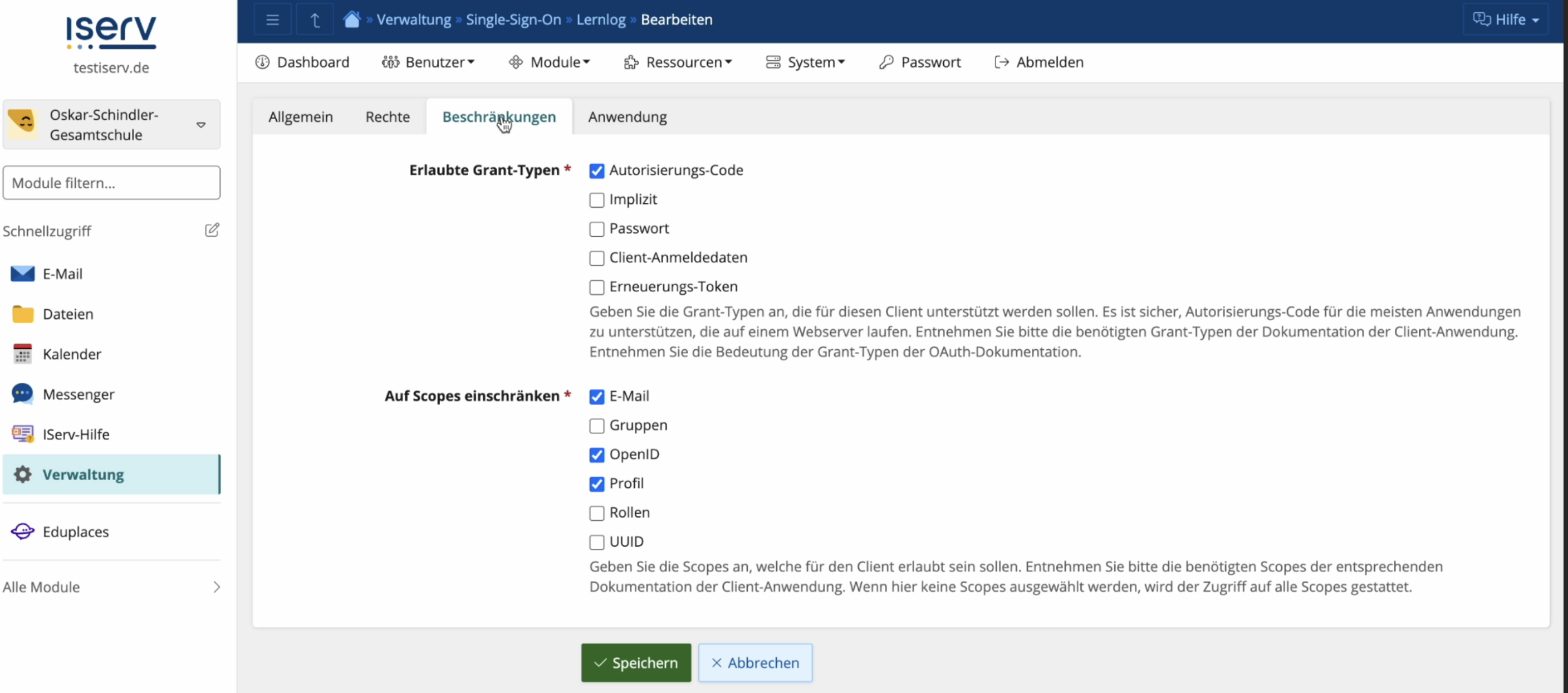Enable the Implizit grant type checkbox
Screen dimensions: 1568x693
[596, 200]
